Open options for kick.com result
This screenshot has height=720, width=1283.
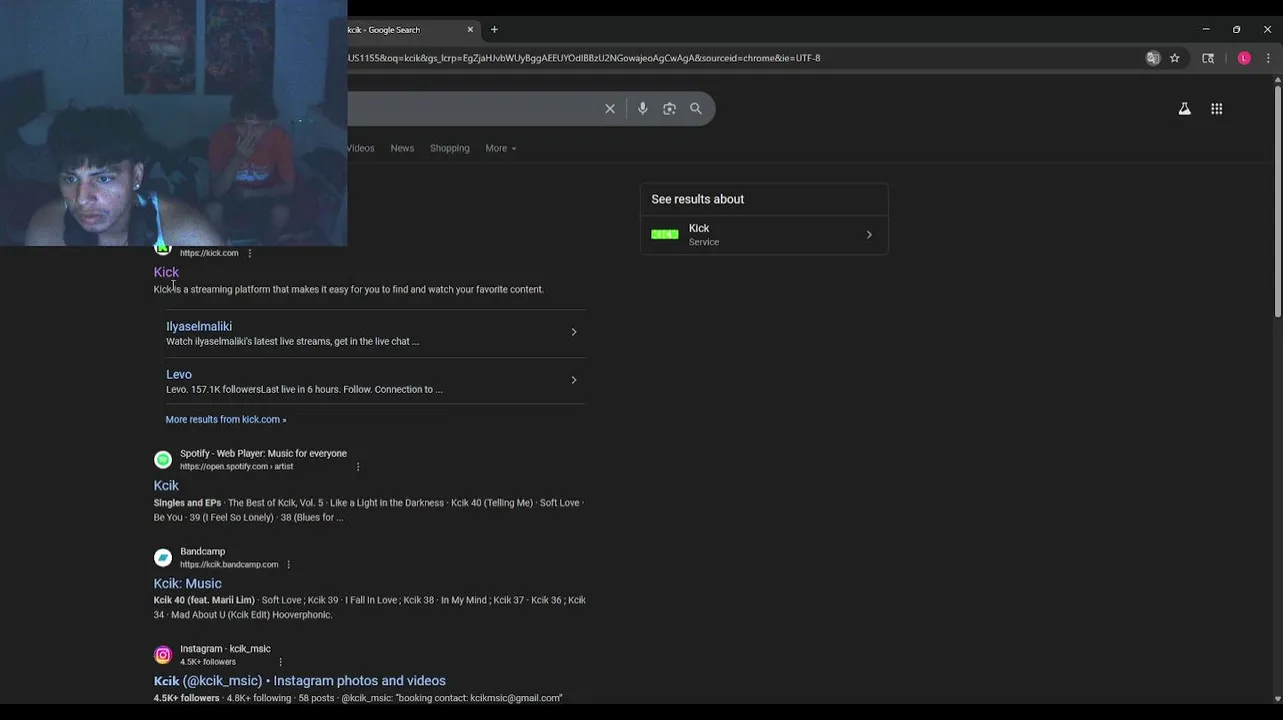click(250, 253)
